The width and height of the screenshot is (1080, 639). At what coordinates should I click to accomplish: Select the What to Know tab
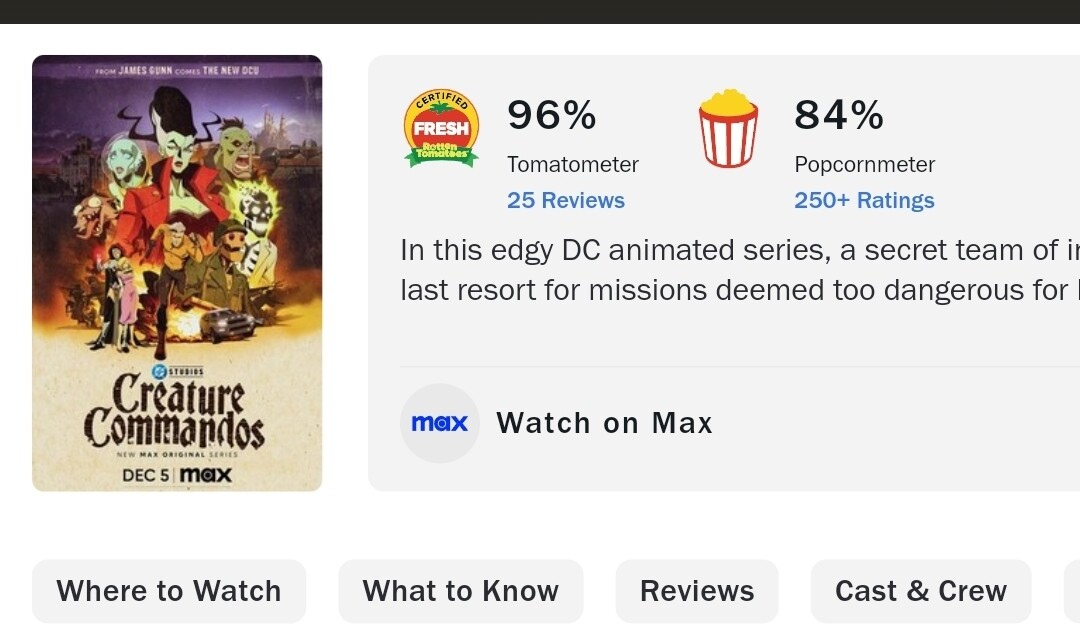click(x=460, y=591)
